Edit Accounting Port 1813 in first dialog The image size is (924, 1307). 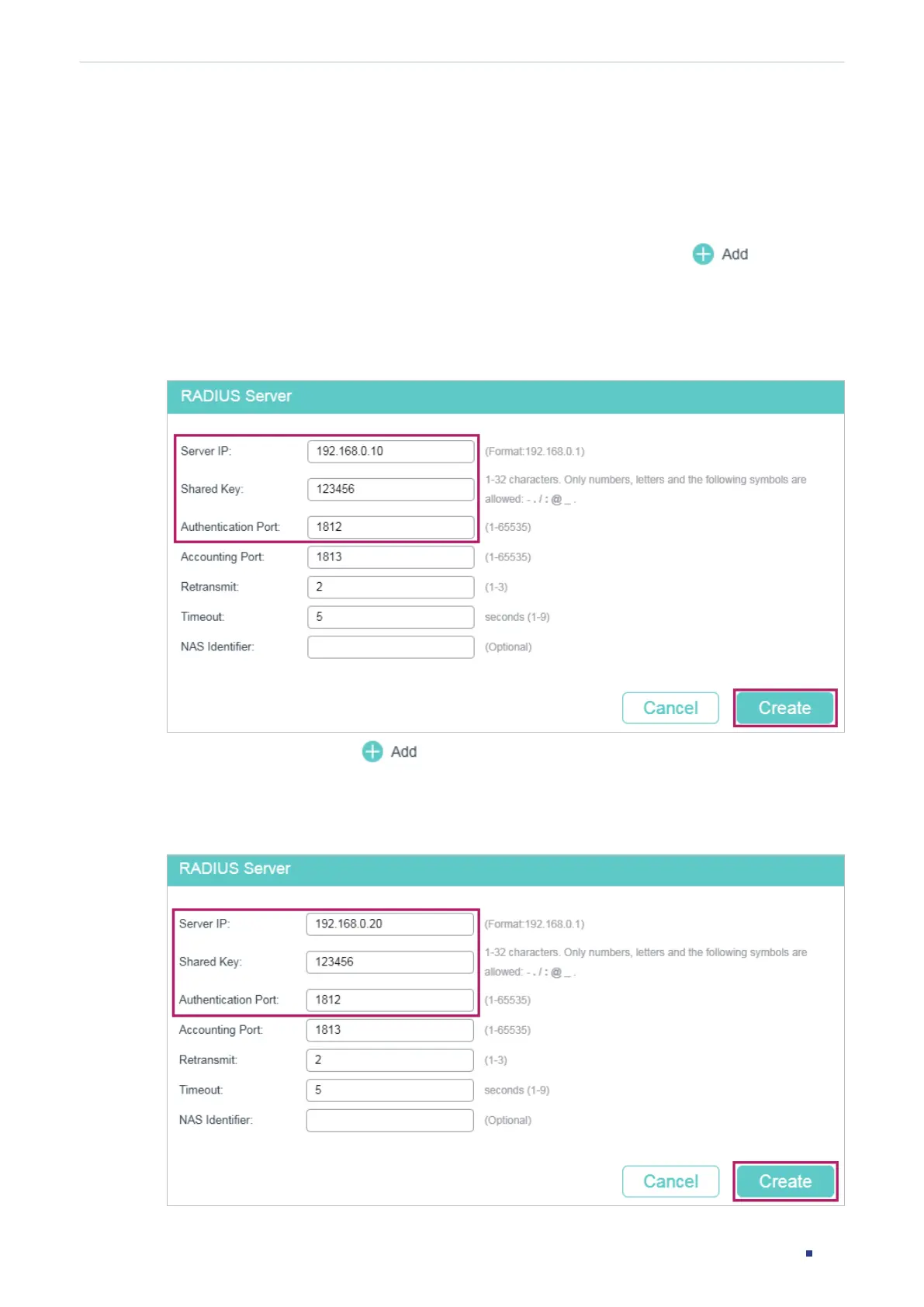(390, 557)
